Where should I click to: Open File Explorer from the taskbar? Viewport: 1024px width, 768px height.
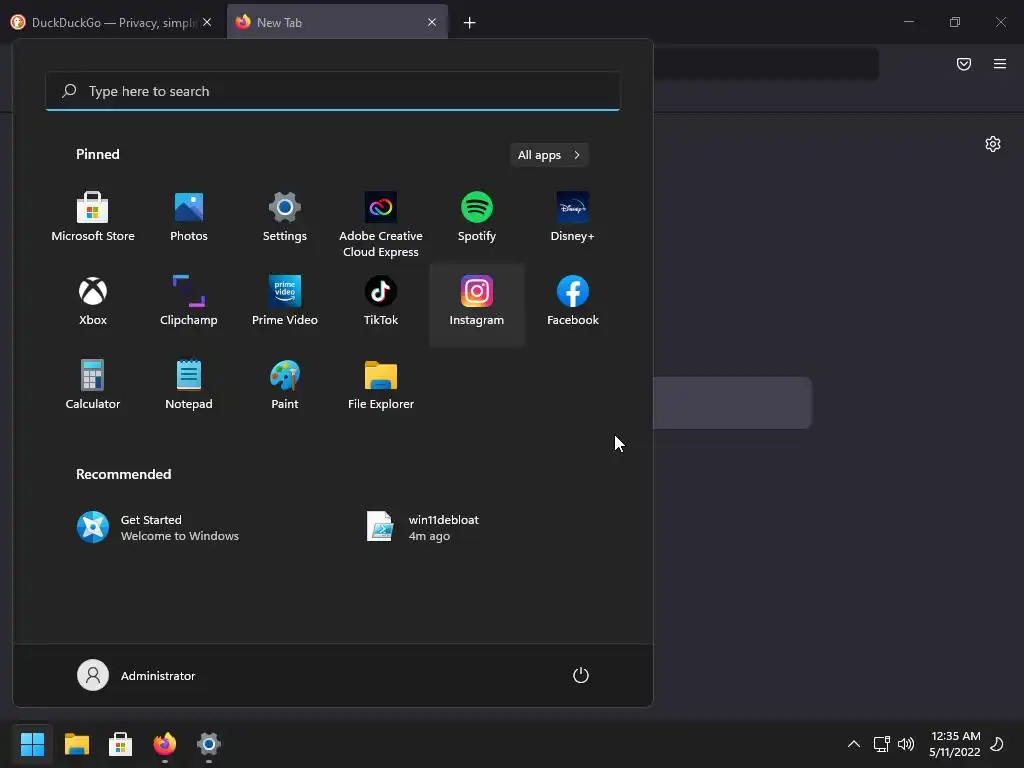click(x=76, y=744)
